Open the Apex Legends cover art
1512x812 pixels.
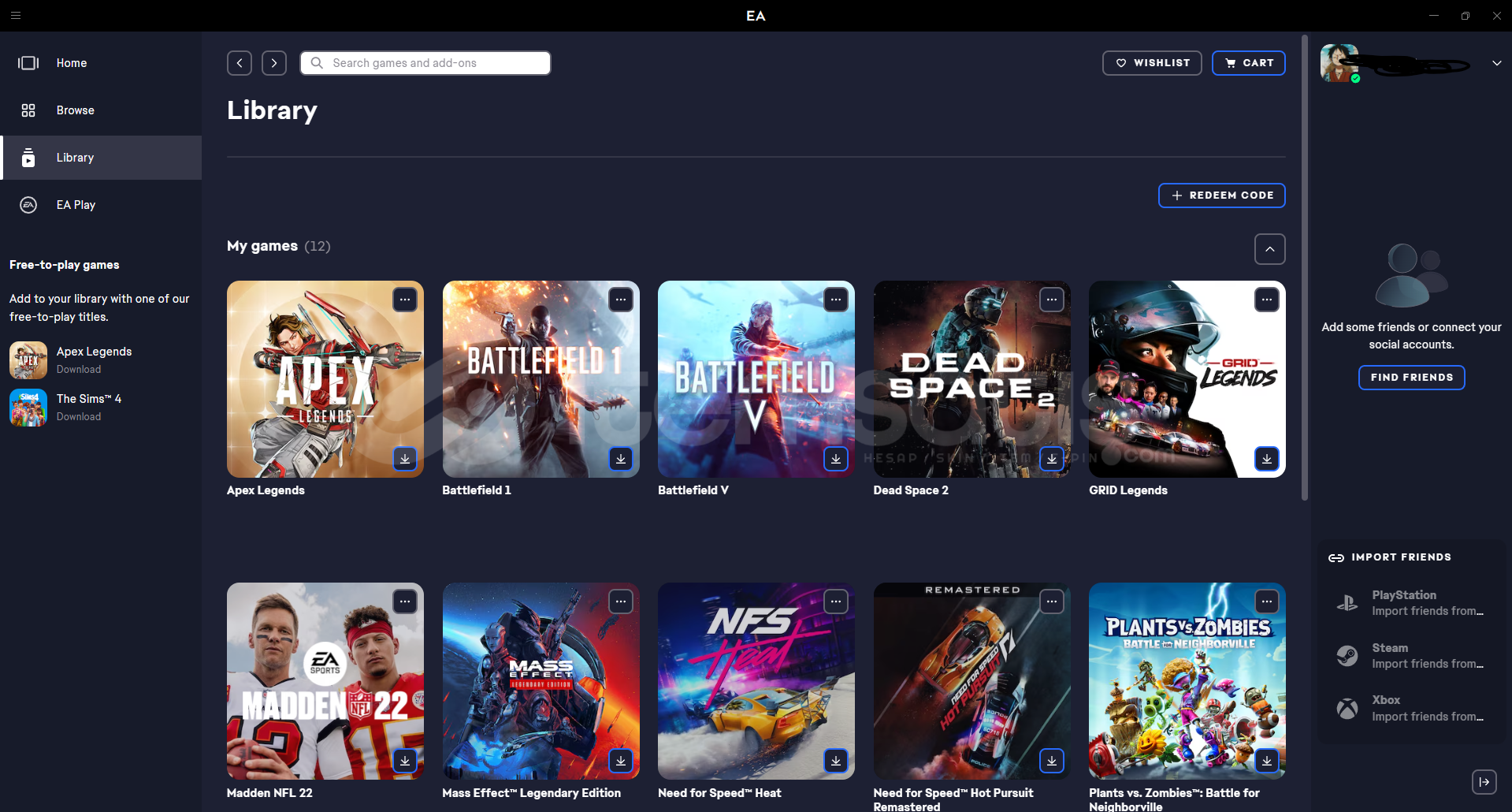[x=325, y=379]
